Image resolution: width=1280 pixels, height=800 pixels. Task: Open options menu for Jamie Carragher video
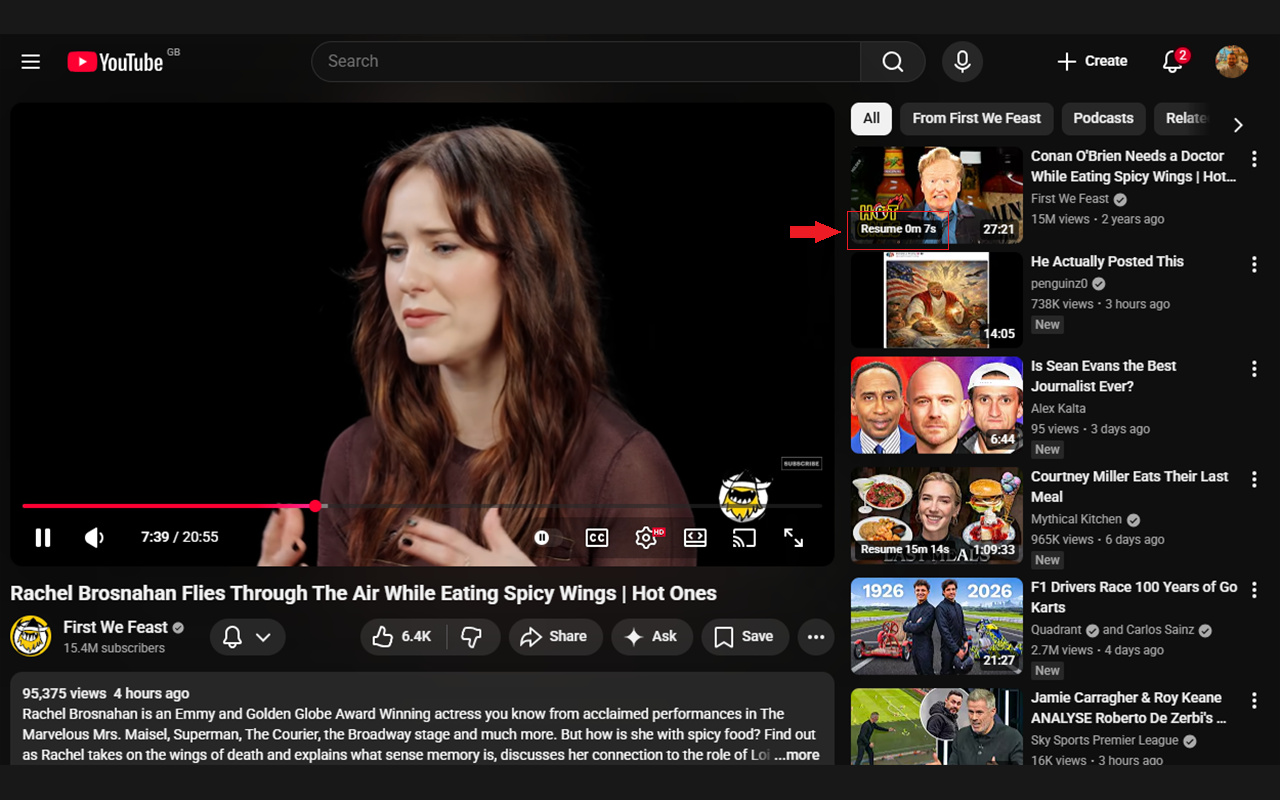1254,701
